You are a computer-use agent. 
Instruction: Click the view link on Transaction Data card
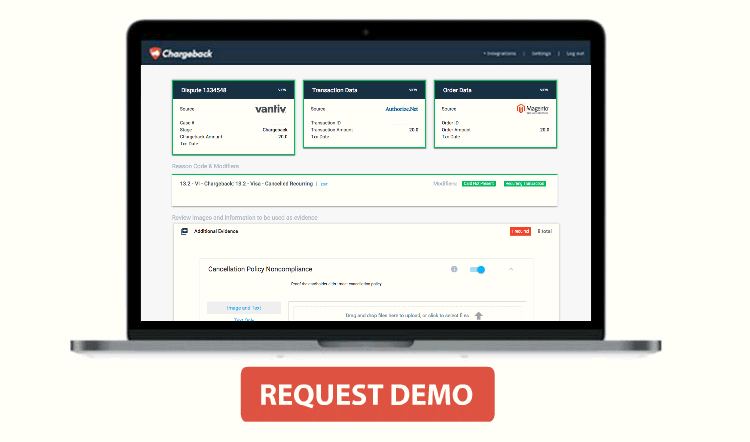412,89
